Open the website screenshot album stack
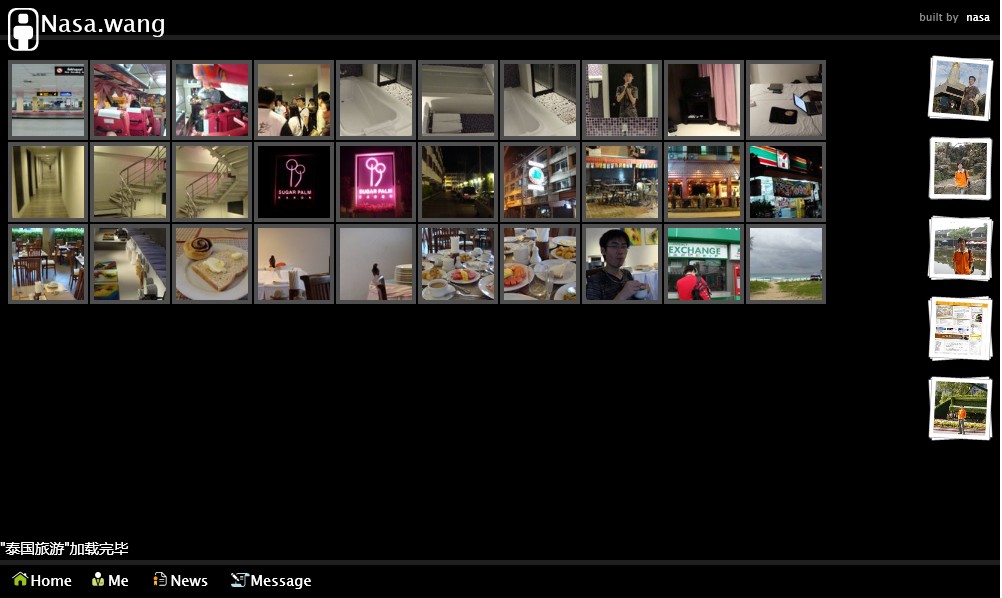The image size is (1002, 598). [960, 328]
